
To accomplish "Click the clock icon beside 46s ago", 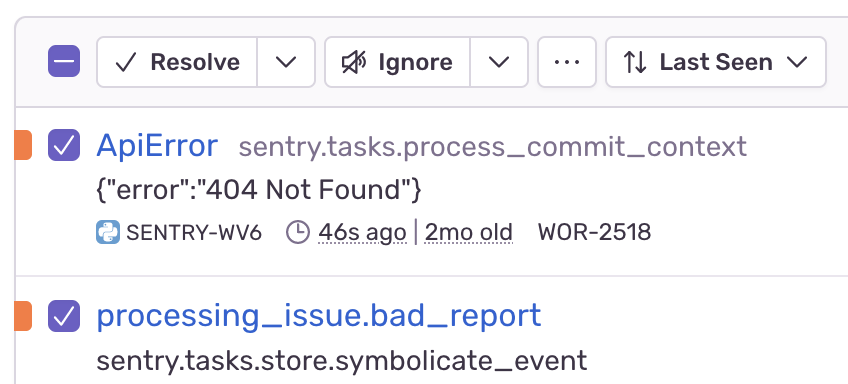I will [297, 233].
